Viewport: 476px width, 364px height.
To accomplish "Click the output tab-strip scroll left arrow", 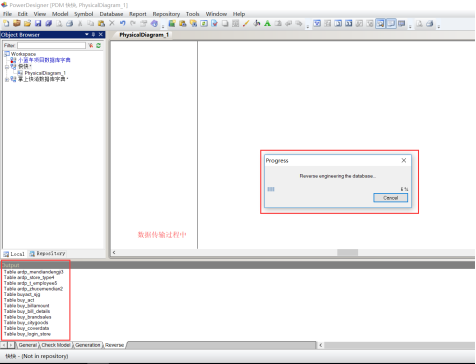I will (4, 345).
